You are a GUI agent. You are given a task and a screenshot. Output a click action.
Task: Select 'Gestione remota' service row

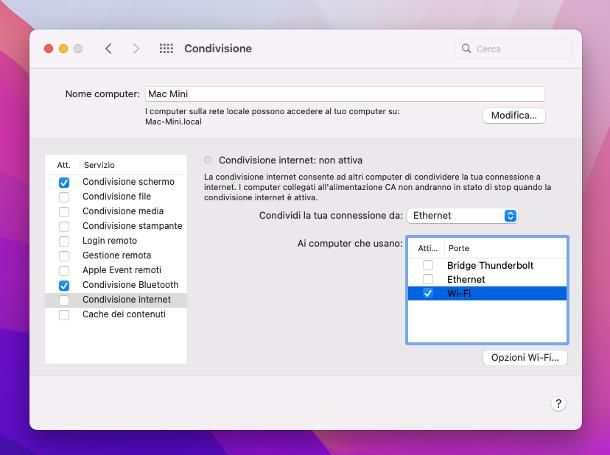point(116,256)
